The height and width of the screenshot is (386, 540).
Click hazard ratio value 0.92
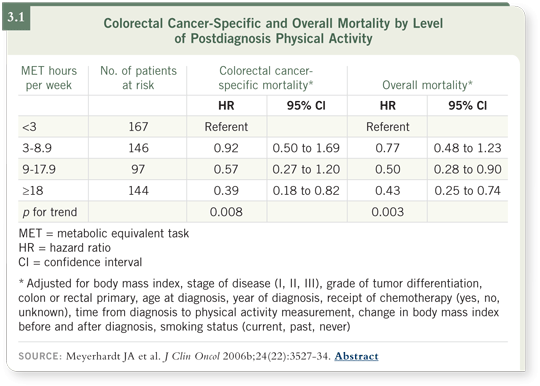(x=226, y=148)
